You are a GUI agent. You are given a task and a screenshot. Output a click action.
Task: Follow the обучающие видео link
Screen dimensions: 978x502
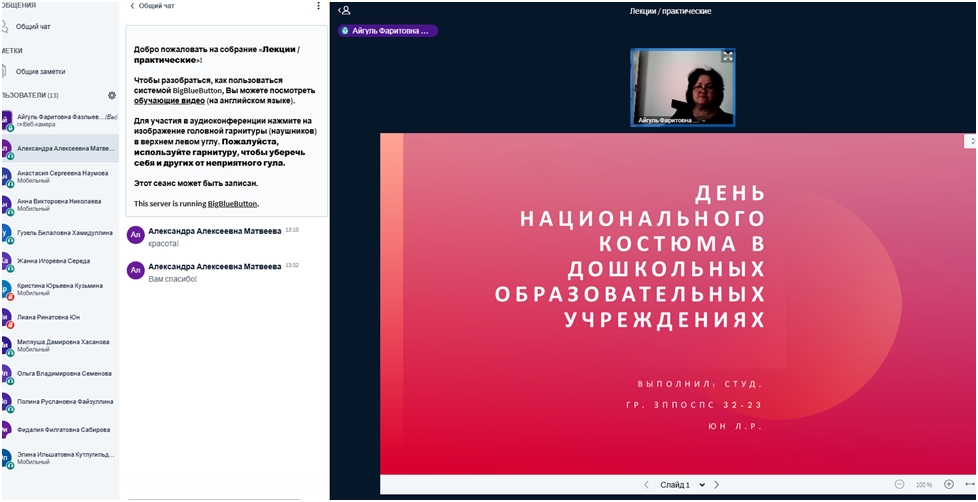coord(170,101)
